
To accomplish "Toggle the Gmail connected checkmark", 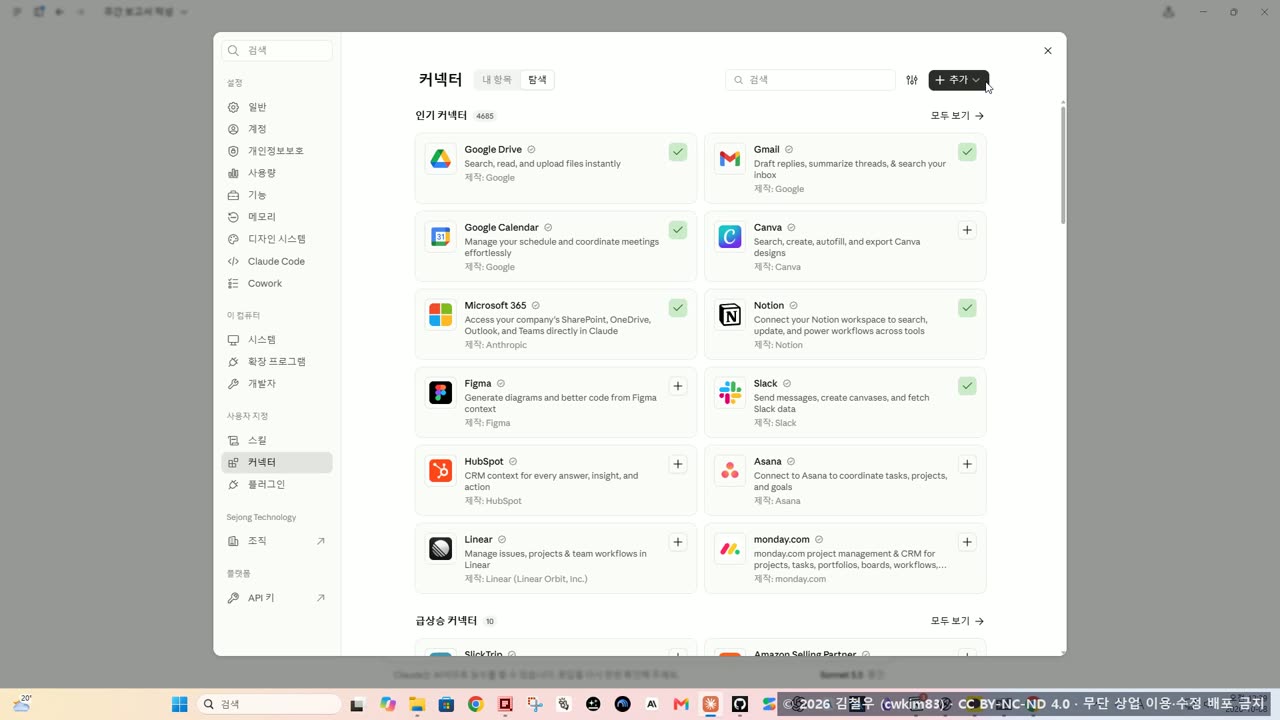I will (x=967, y=152).
